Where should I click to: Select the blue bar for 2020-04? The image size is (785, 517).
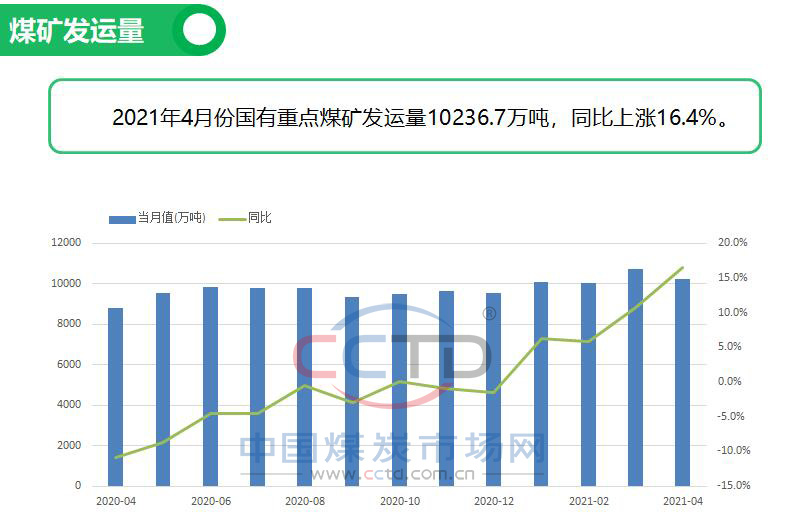point(116,397)
